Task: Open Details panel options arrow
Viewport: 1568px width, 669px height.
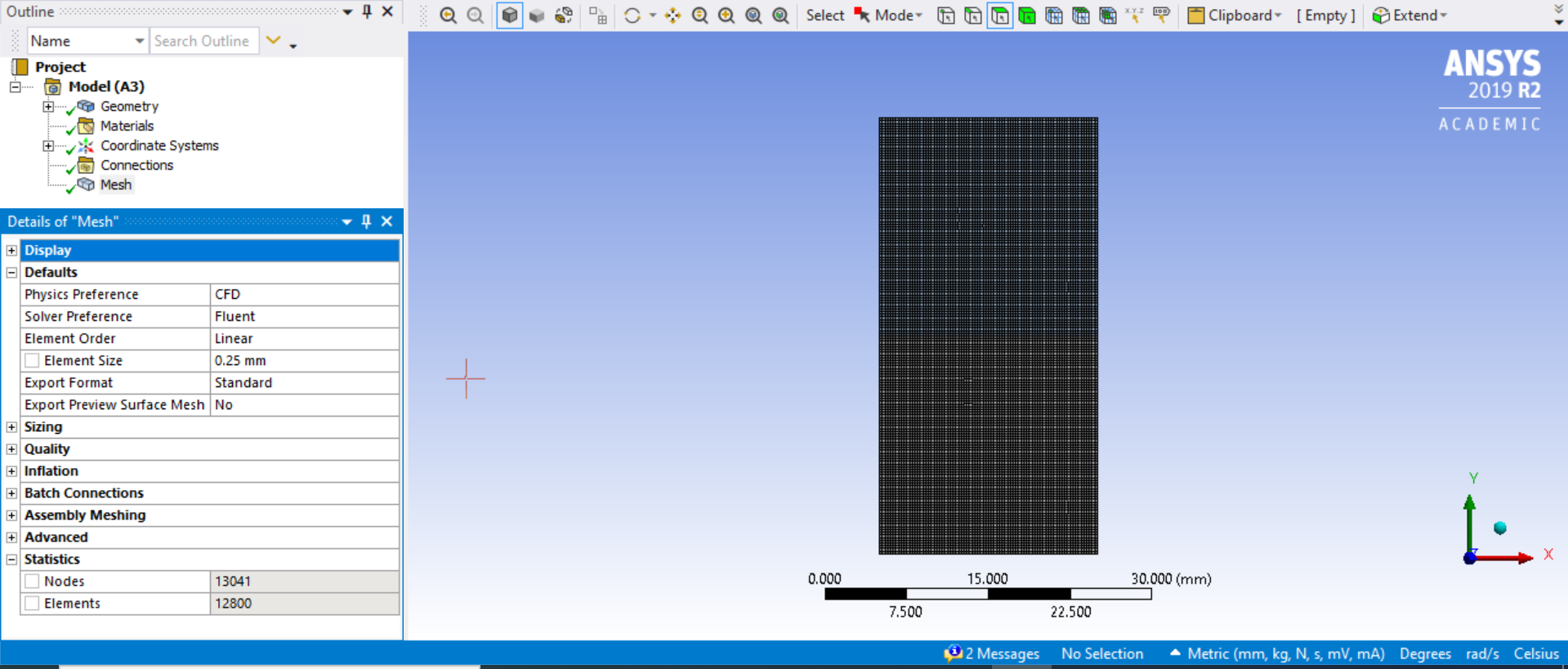Action: [x=346, y=221]
